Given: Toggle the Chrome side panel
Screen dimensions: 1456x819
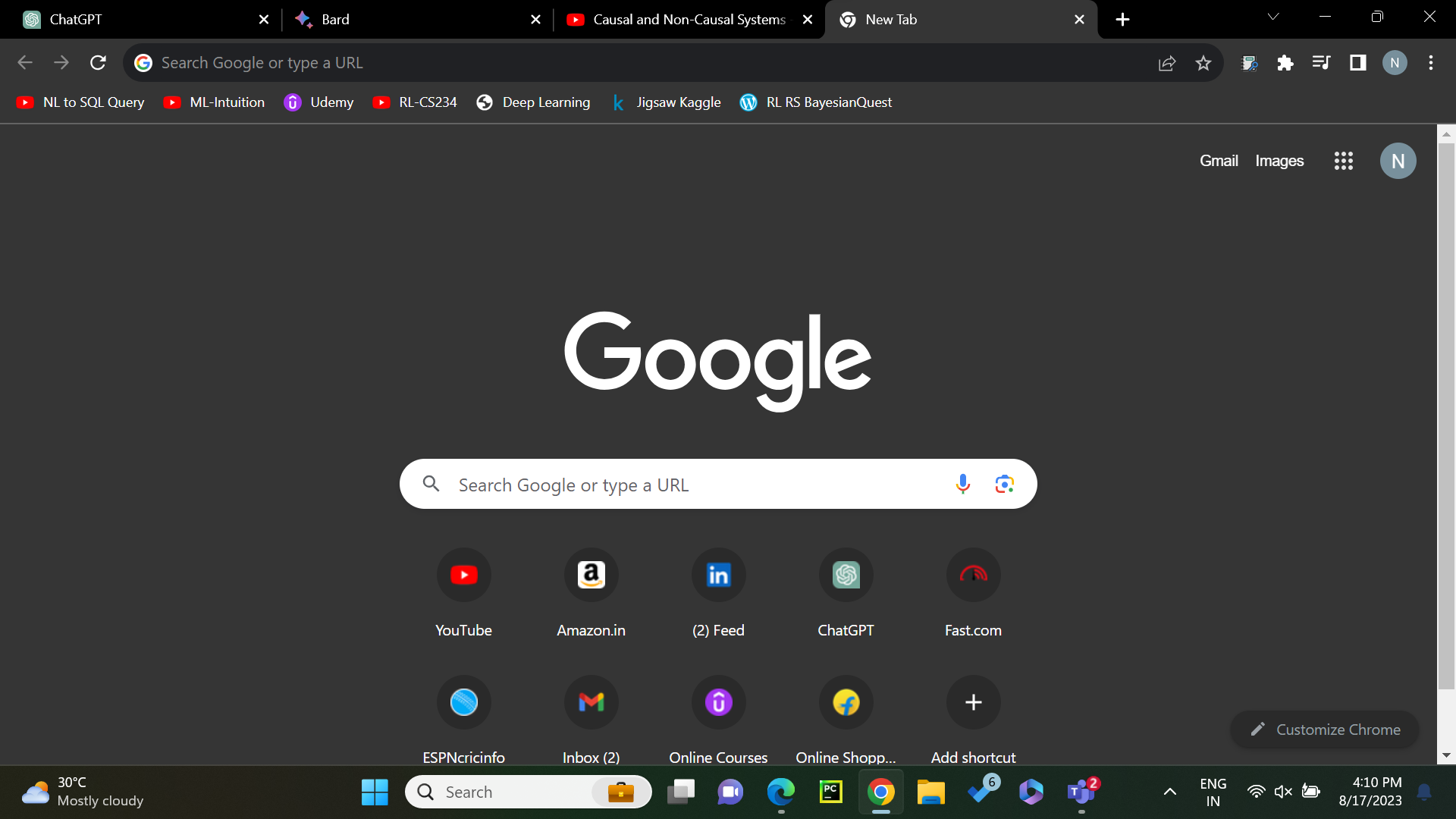Looking at the screenshot, I should coord(1357,63).
